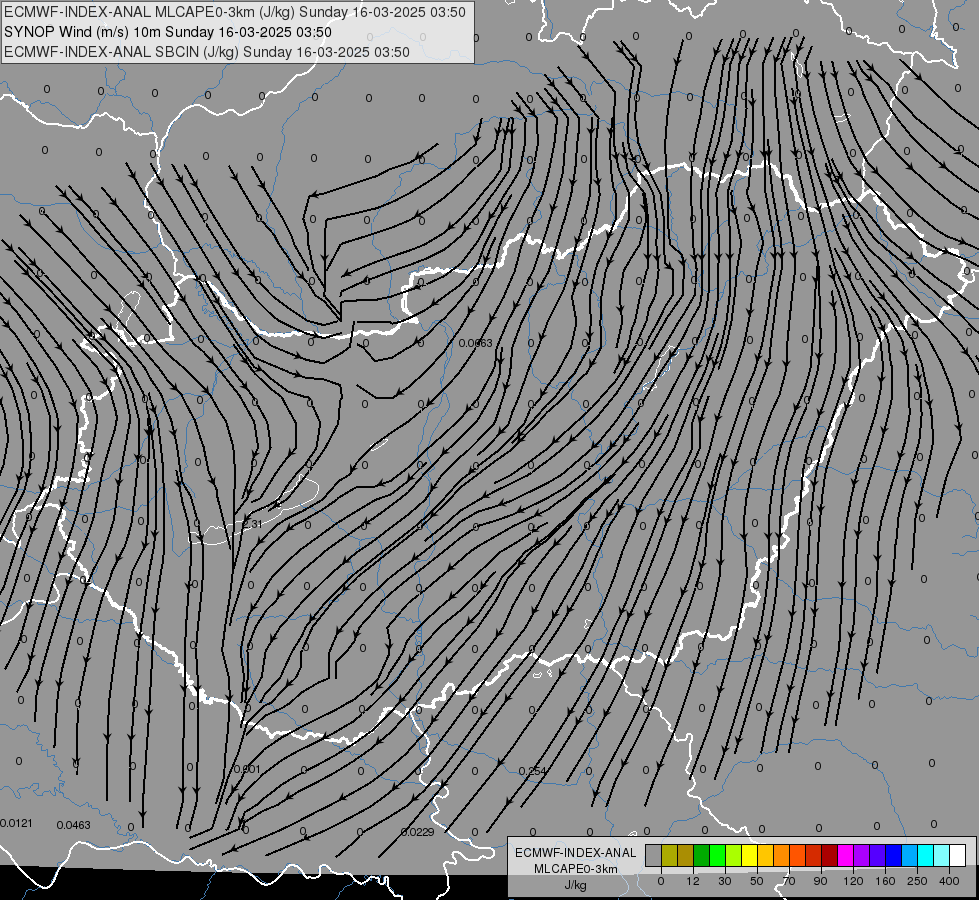Click the 0.001 value on the map

247,769
